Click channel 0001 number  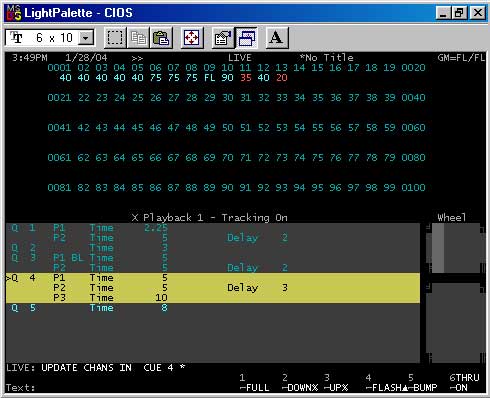point(59,68)
